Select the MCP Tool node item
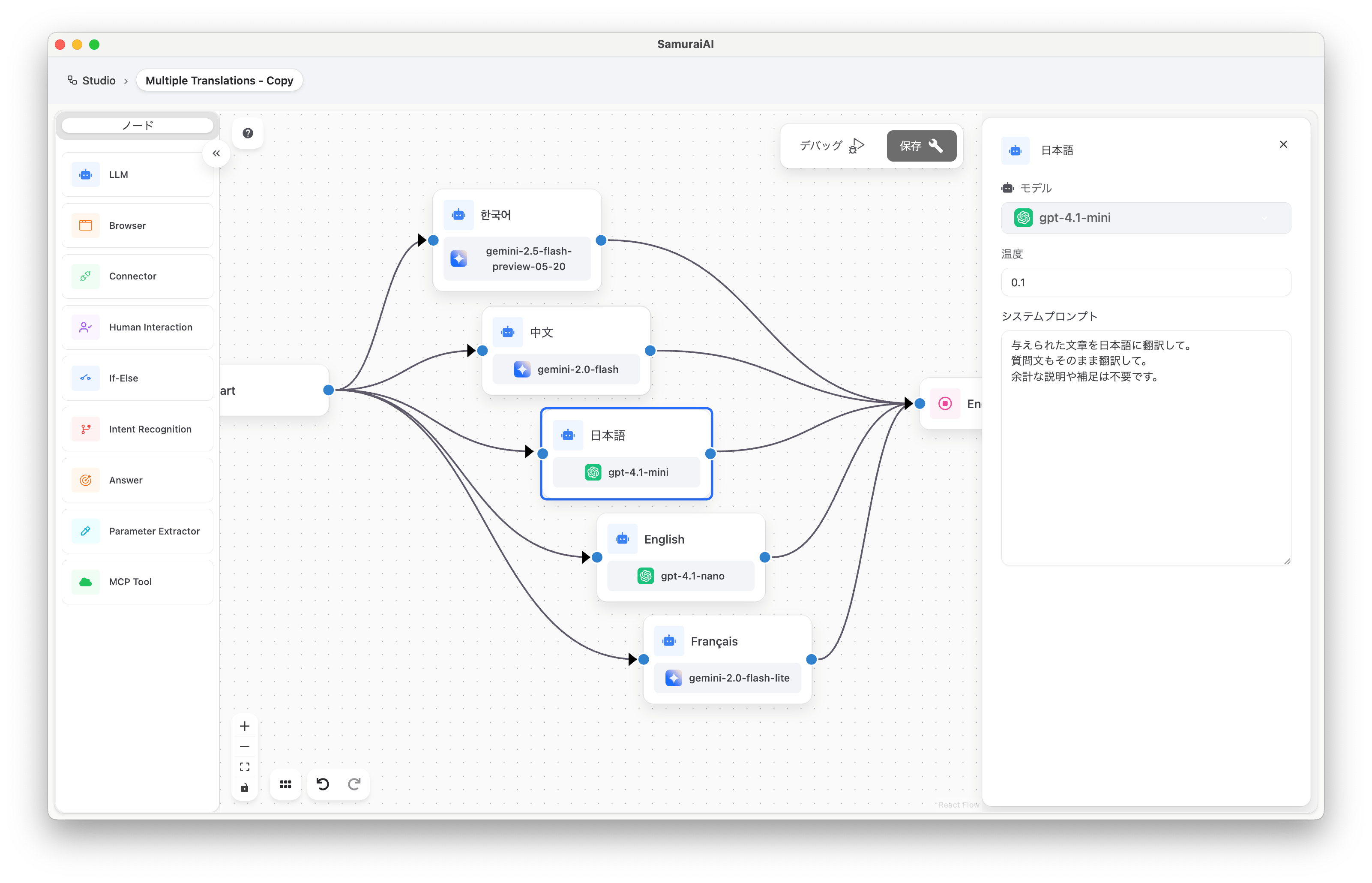 [138, 581]
